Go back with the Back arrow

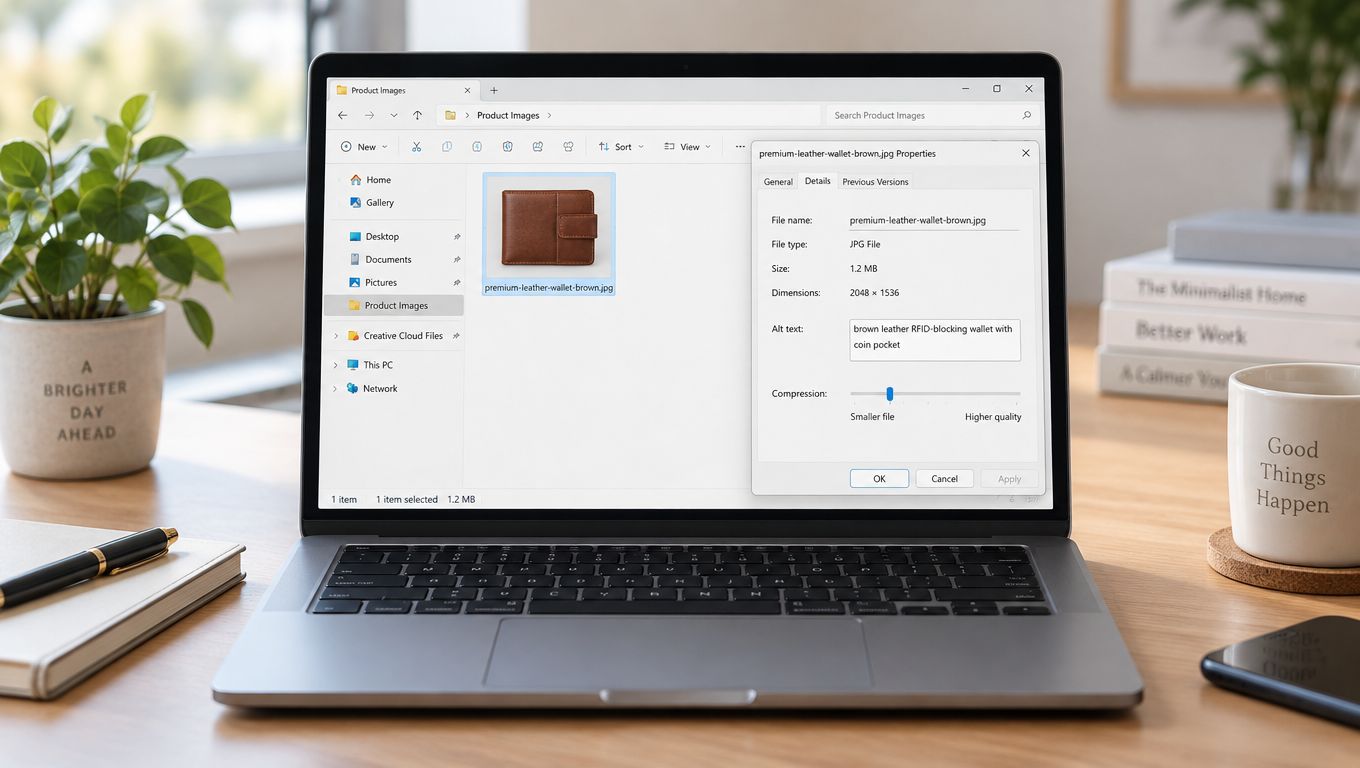(343, 116)
